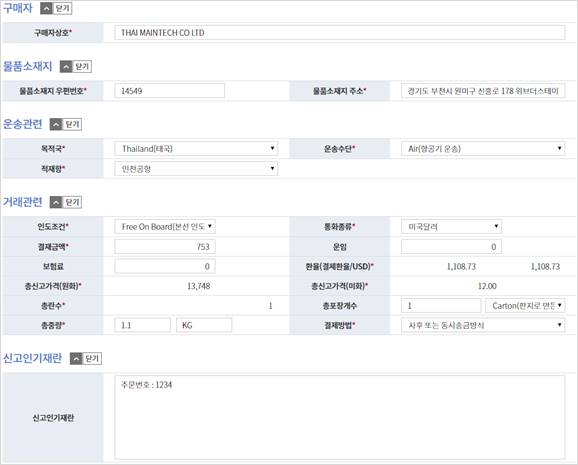Collapse the 운송관련 section with 닫기 icon
Image resolution: width=578 pixels, height=465 pixels.
tap(66, 124)
